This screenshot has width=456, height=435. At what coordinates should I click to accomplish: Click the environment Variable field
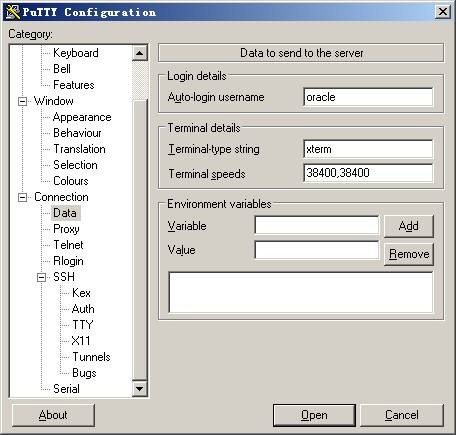[316, 225]
